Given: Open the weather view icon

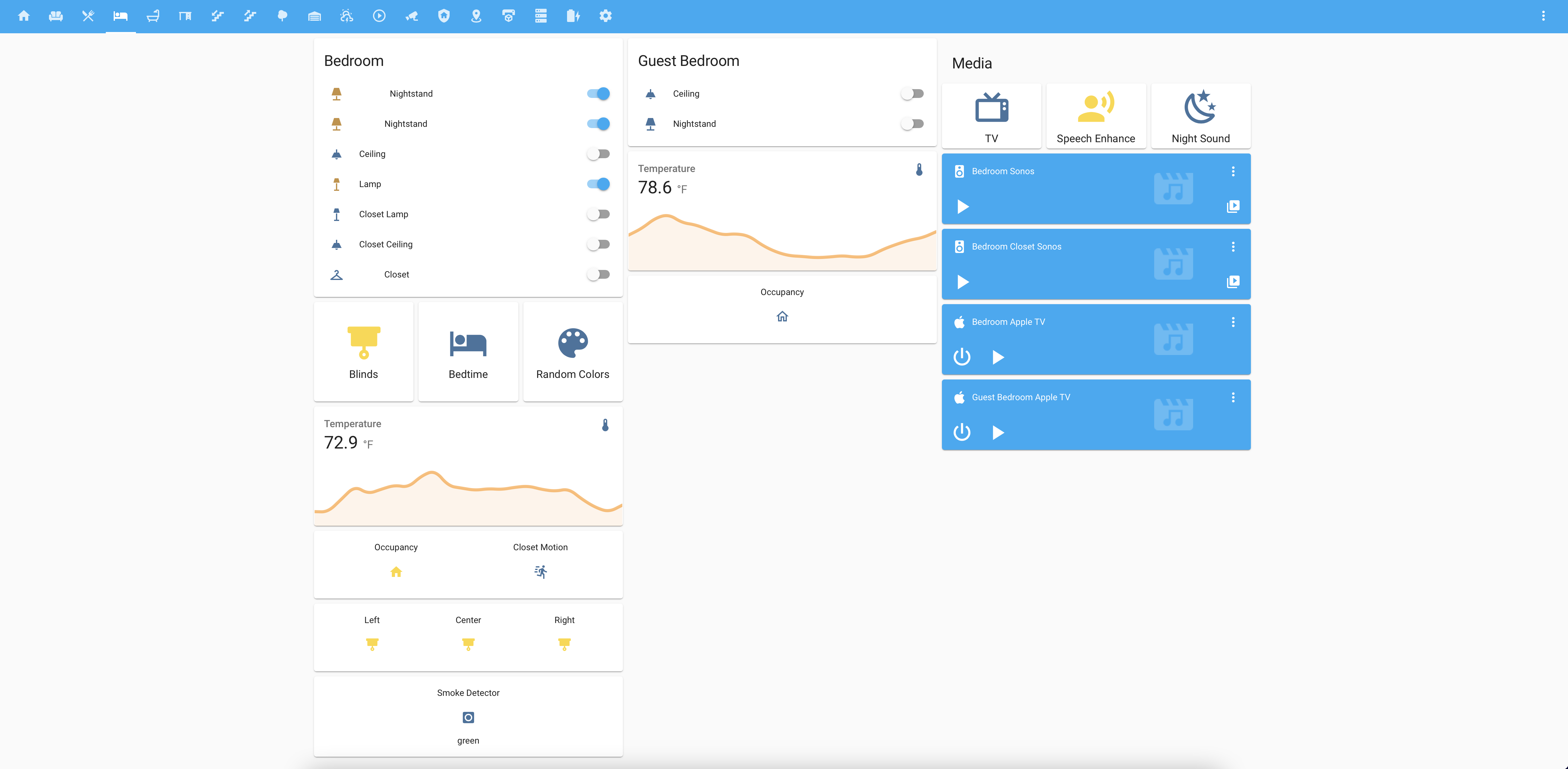Looking at the screenshot, I should (x=346, y=16).
